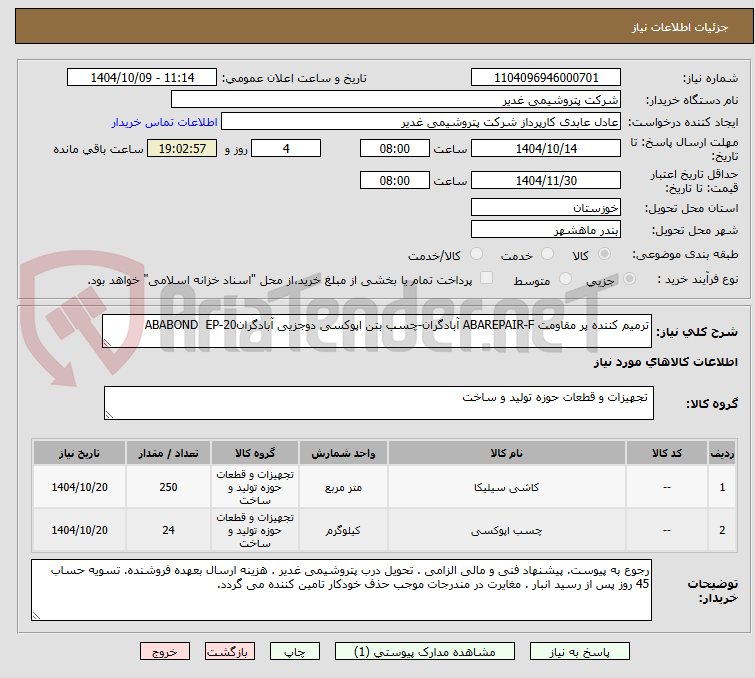Viewport: 755px width, 678px height.
Task: Click the تعداد / مقدار column header
Action: (x=168, y=453)
